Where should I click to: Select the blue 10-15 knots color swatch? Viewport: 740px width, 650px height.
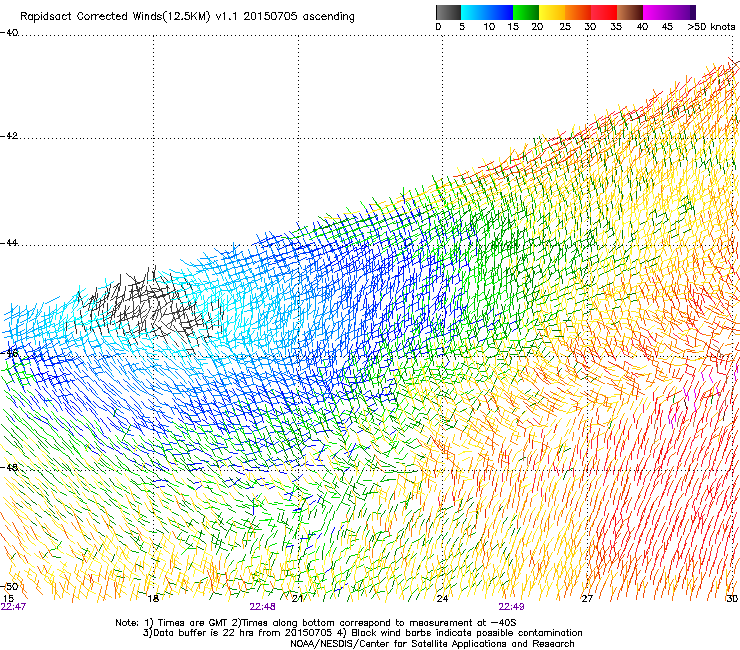coord(499,12)
